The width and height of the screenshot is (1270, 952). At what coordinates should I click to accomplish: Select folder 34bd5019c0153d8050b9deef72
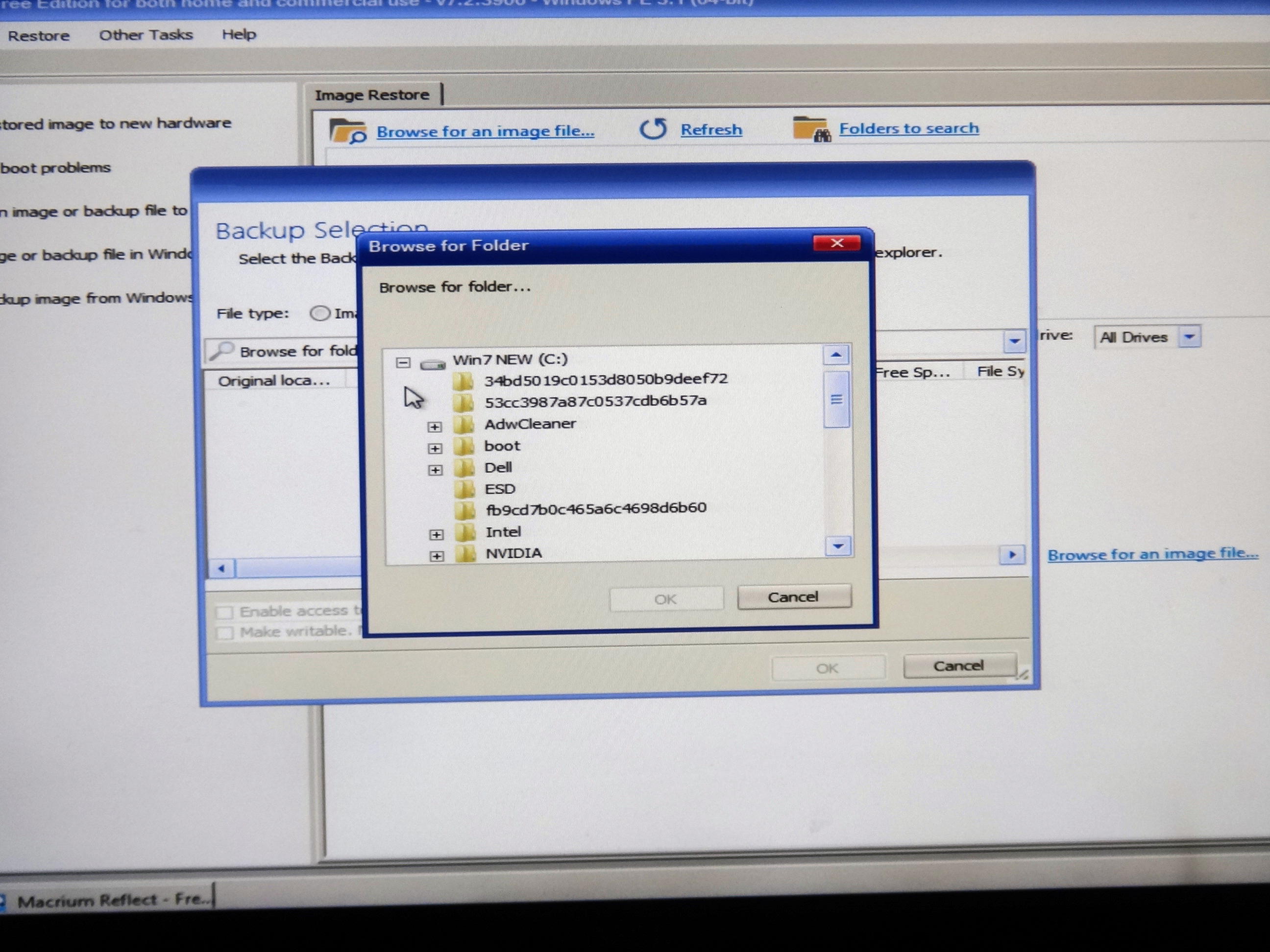pyautogui.click(x=606, y=380)
